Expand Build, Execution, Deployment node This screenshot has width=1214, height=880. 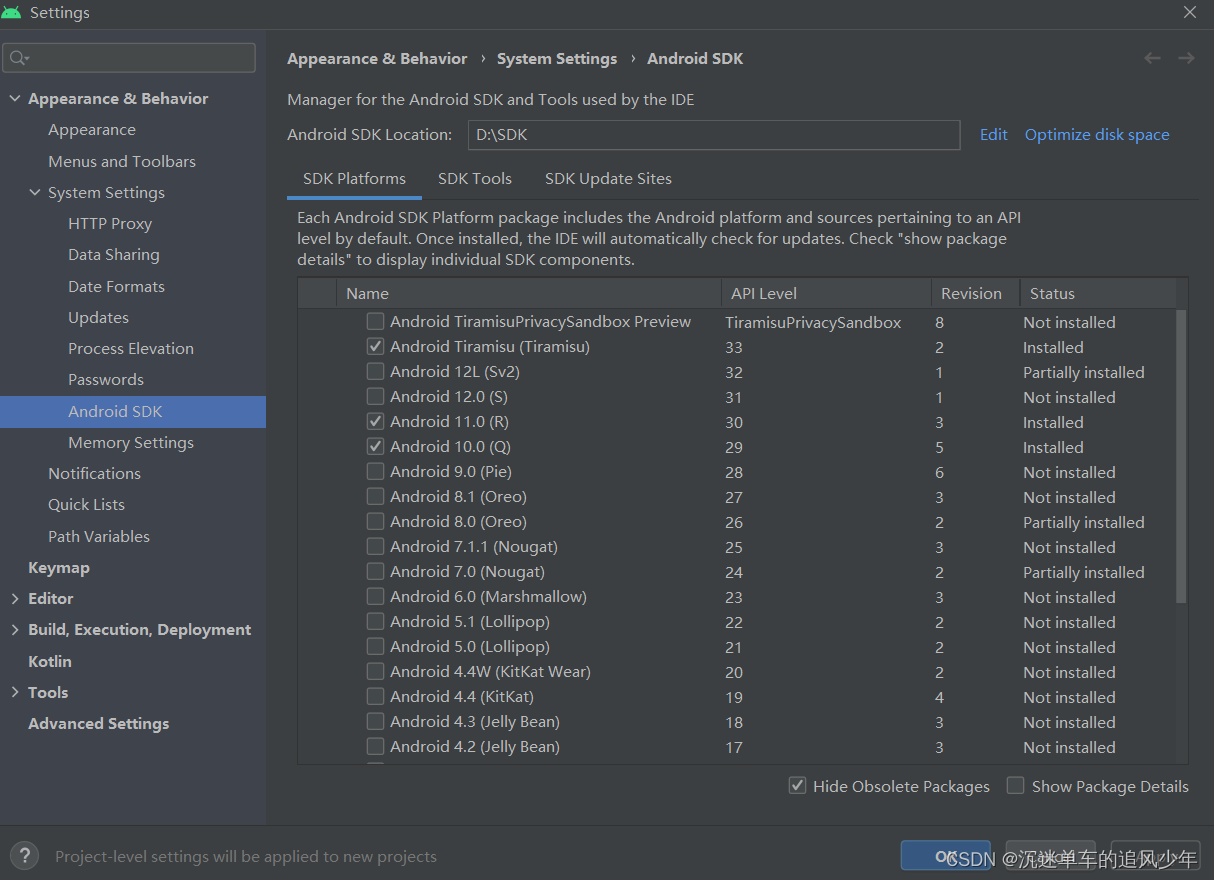tap(15, 629)
